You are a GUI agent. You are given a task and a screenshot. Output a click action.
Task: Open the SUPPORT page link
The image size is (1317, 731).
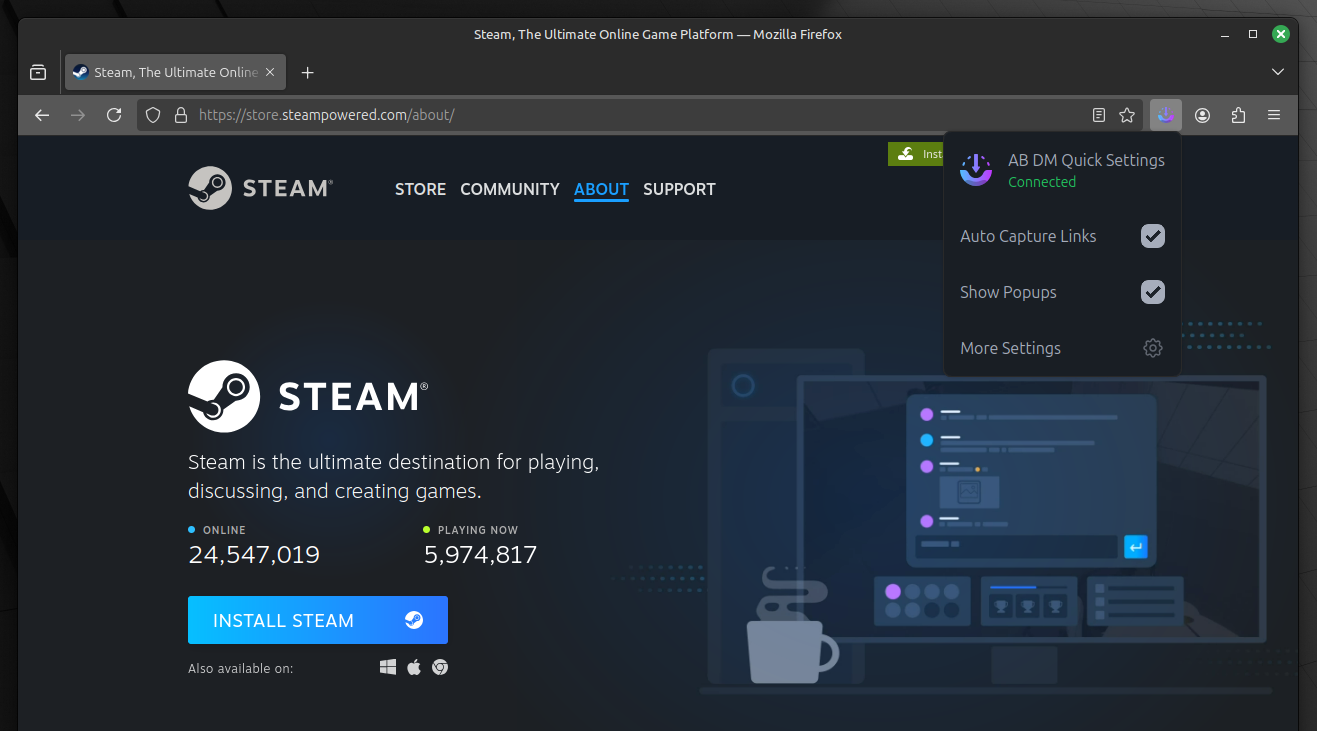coord(679,189)
